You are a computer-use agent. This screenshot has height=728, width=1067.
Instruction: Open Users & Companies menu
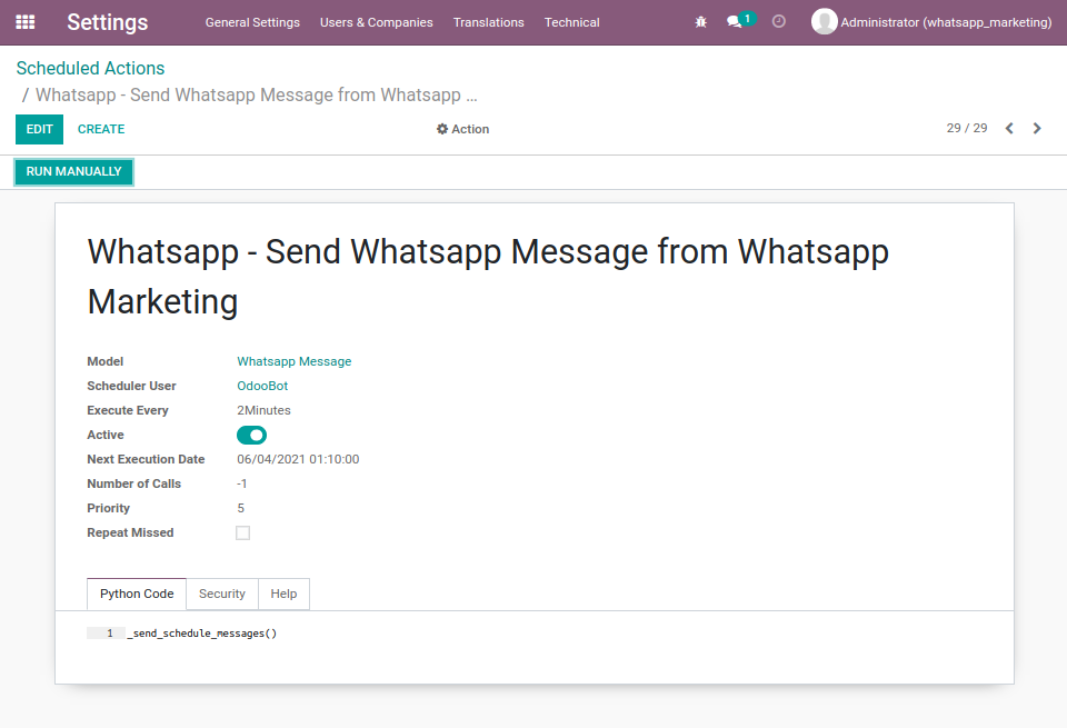376,22
